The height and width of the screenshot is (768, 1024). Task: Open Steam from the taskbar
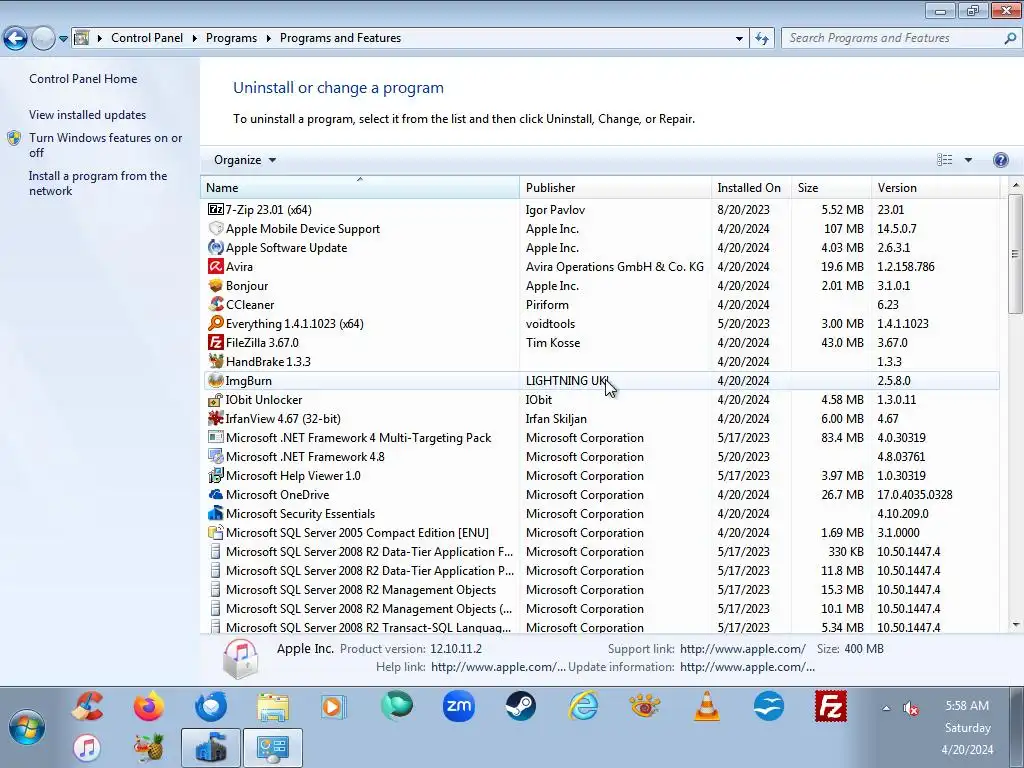pyautogui.click(x=520, y=707)
